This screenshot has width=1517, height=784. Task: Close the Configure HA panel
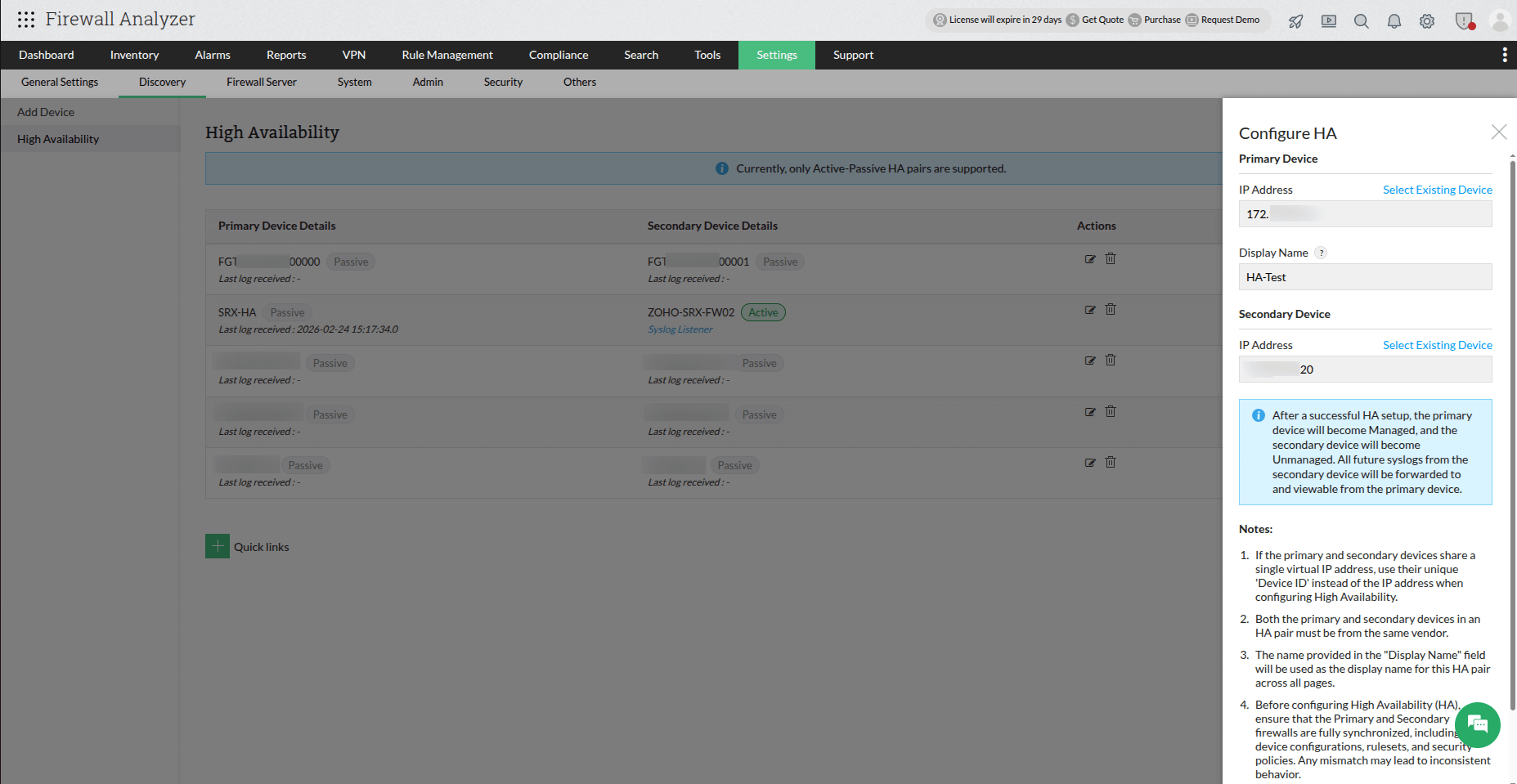pos(1499,132)
